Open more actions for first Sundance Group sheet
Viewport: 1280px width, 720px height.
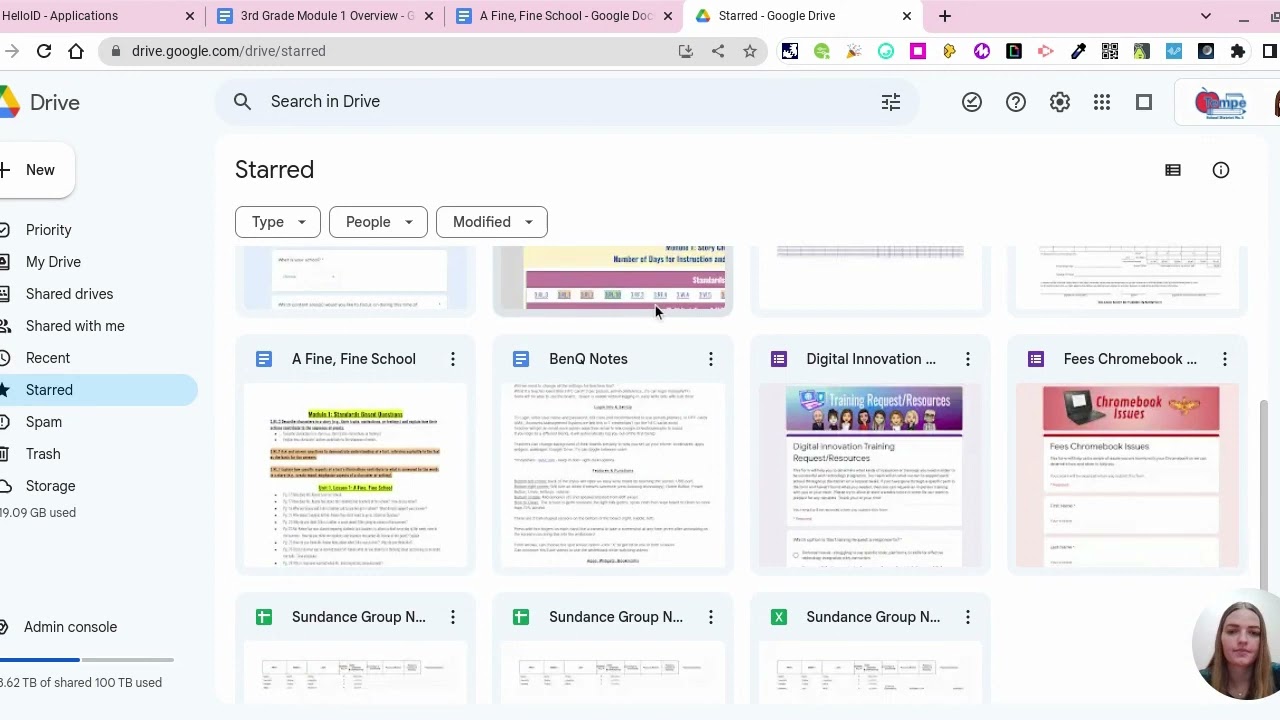(x=453, y=617)
